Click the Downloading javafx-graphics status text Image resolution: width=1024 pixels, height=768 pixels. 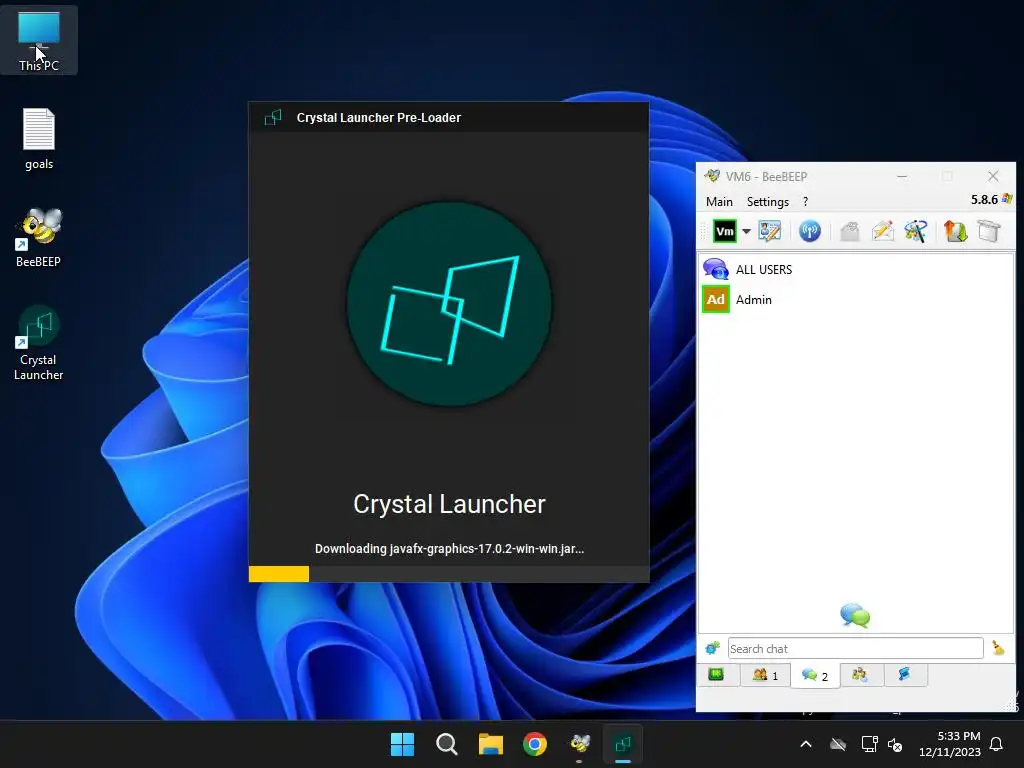pyautogui.click(x=449, y=549)
